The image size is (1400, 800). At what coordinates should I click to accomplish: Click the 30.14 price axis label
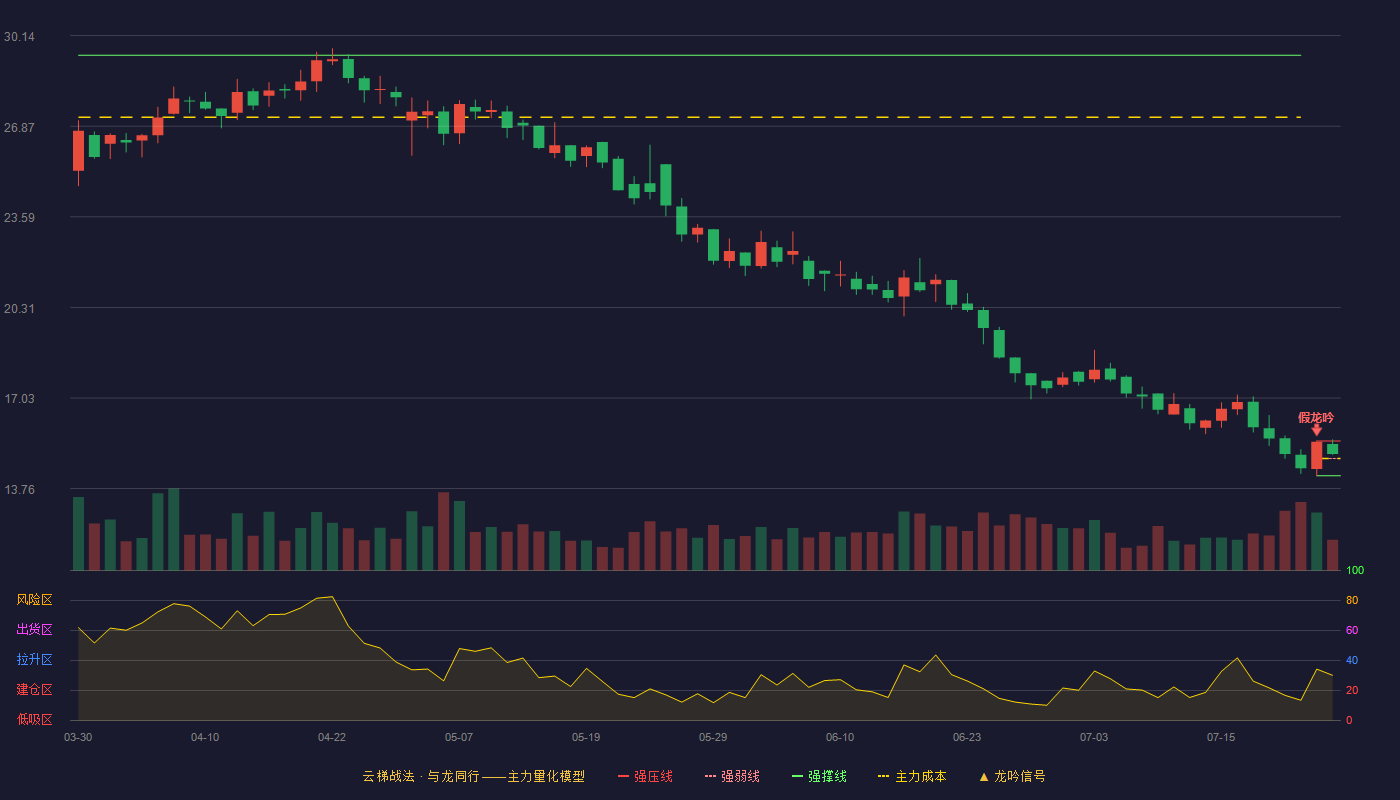(19, 37)
